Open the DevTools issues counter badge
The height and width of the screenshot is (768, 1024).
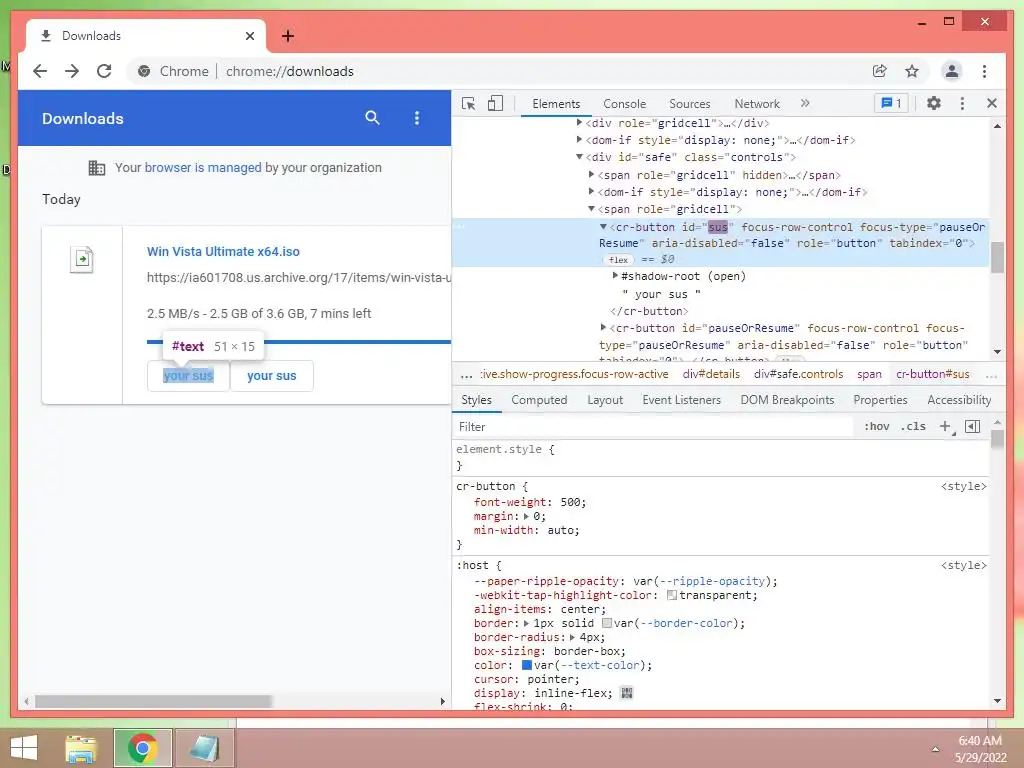[891, 103]
